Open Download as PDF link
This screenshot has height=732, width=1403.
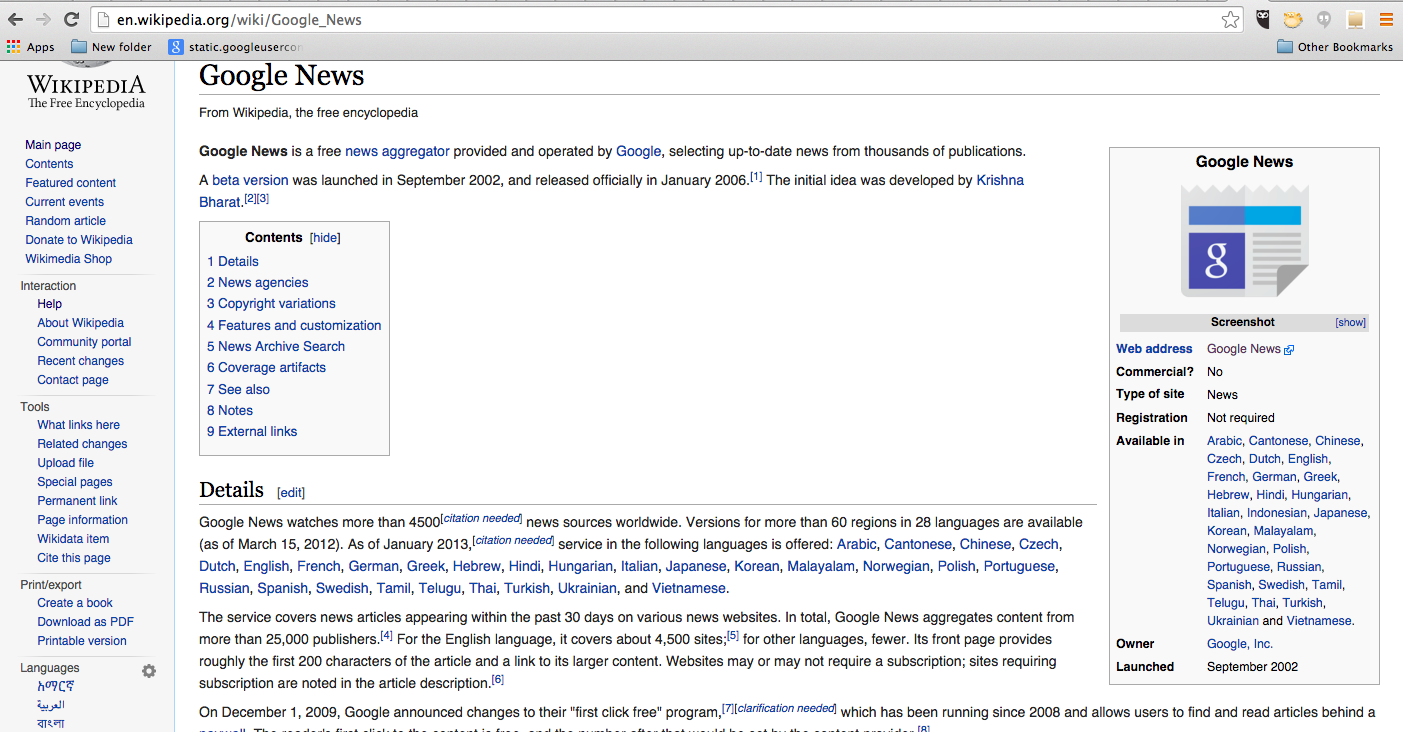click(85, 622)
